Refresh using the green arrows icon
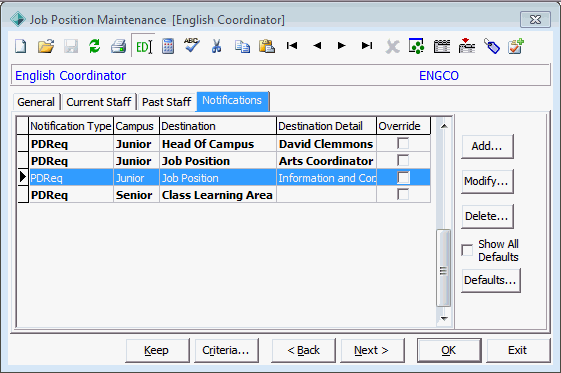 click(x=95, y=46)
